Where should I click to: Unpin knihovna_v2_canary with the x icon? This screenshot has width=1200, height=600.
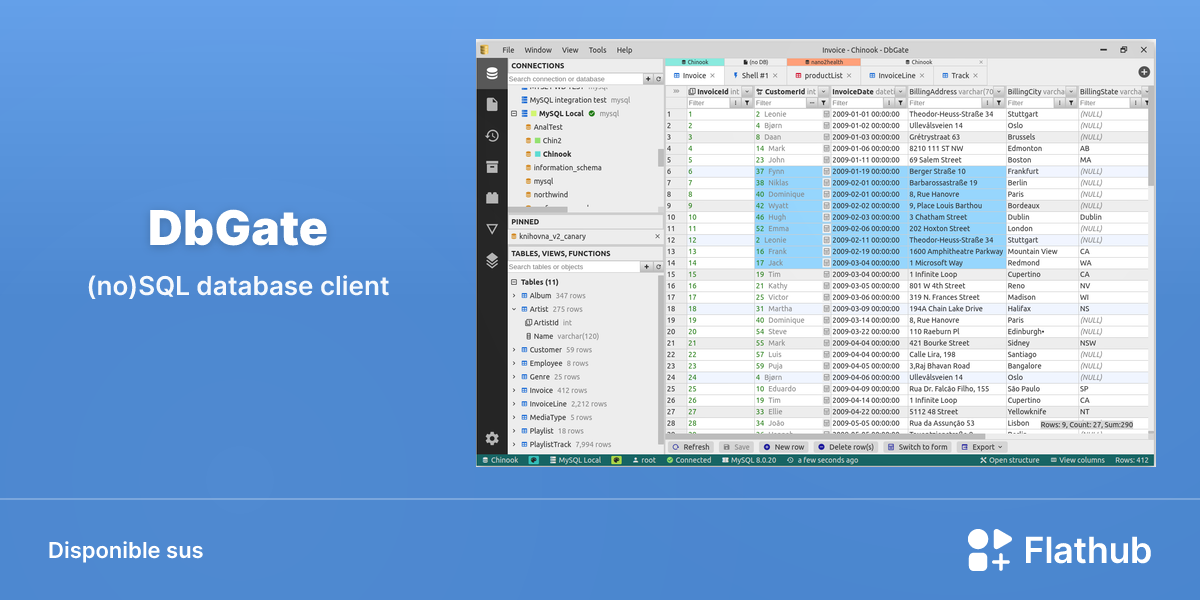coord(657,236)
